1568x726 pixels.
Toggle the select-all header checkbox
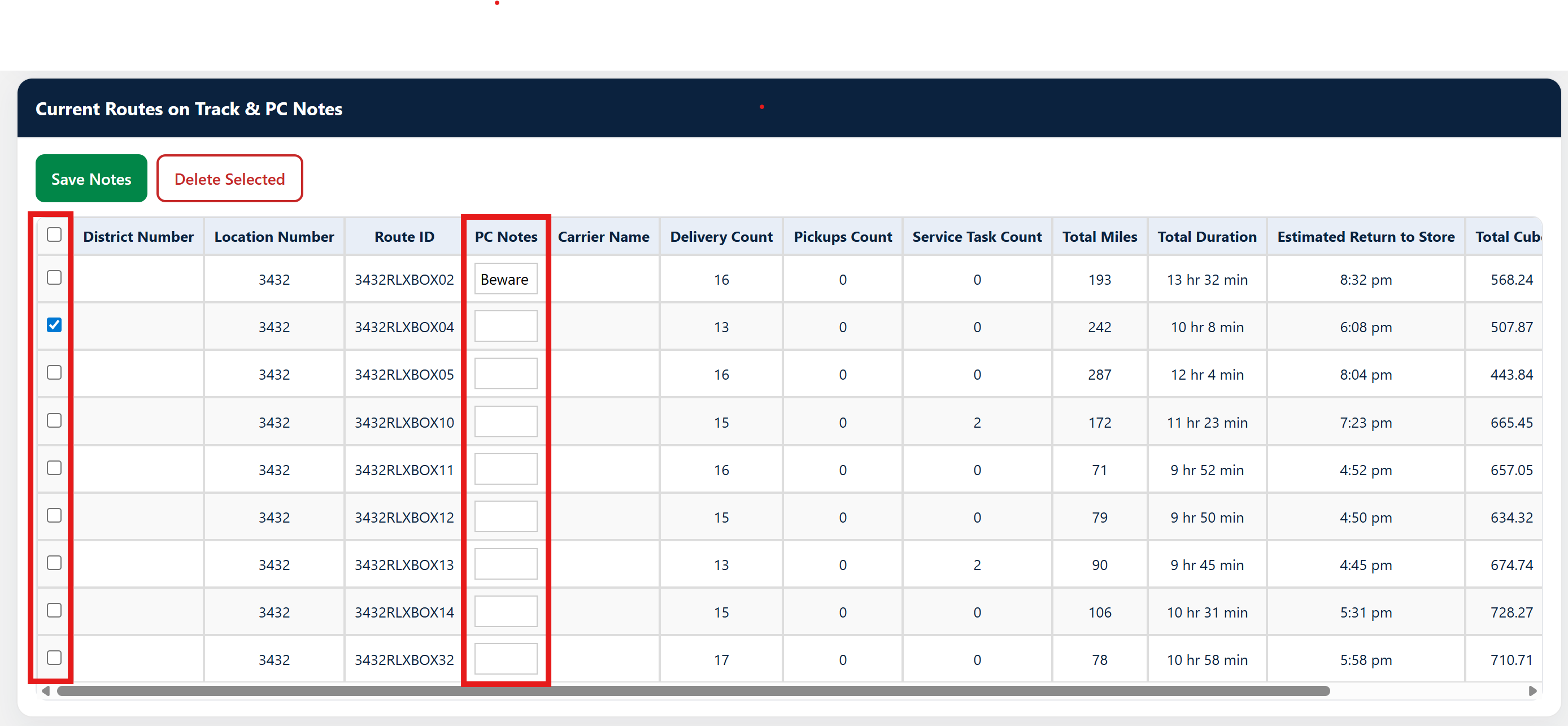click(54, 234)
